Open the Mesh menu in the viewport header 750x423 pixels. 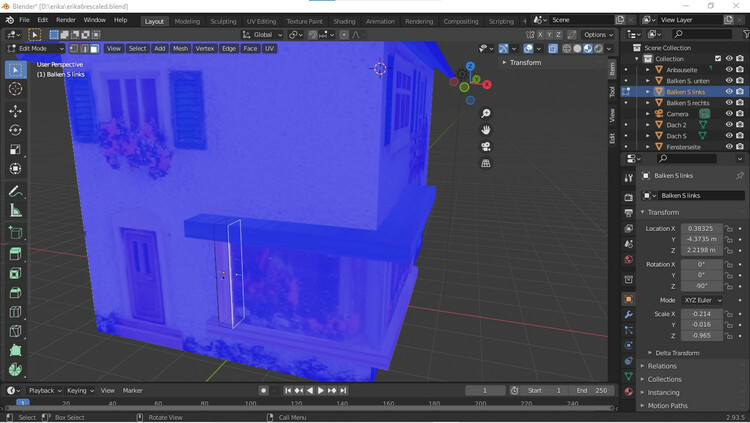(180, 48)
